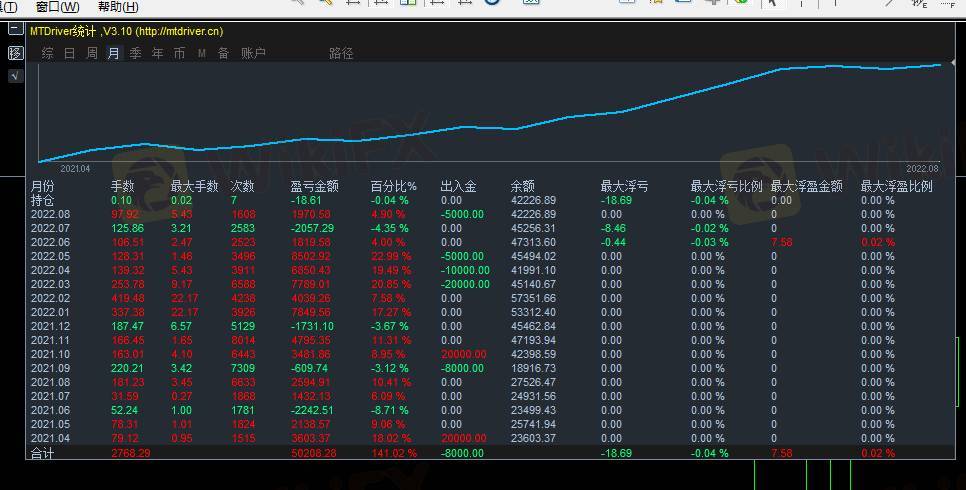Screen dimensions: 966x490
Task: Click the 2021.04 chart start label
Action: tap(75, 168)
